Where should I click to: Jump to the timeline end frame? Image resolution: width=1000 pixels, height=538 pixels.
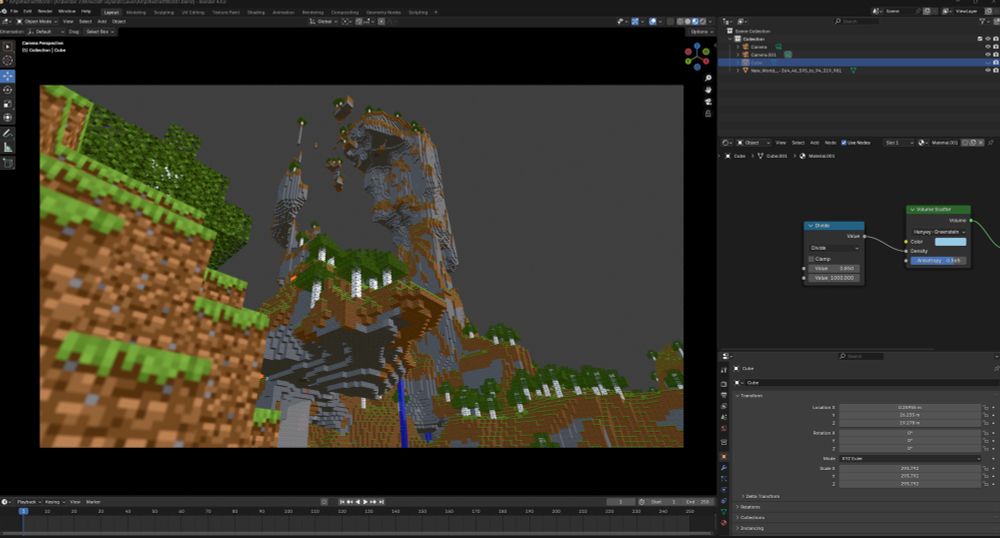381,502
